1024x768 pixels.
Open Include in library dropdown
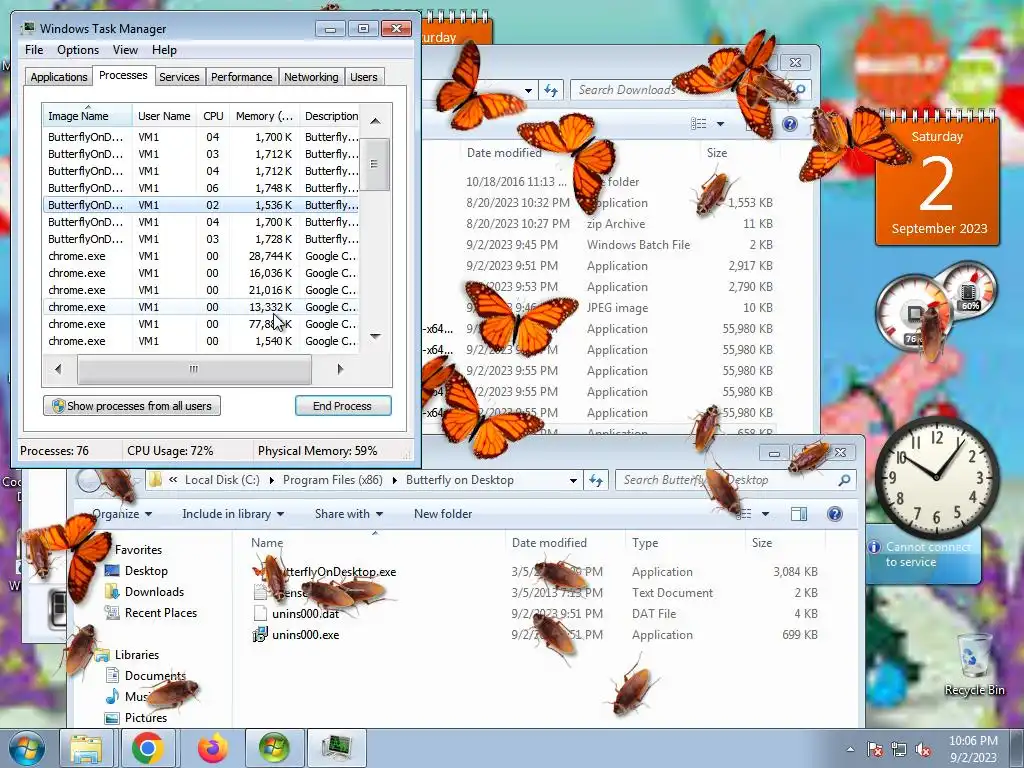(232, 514)
